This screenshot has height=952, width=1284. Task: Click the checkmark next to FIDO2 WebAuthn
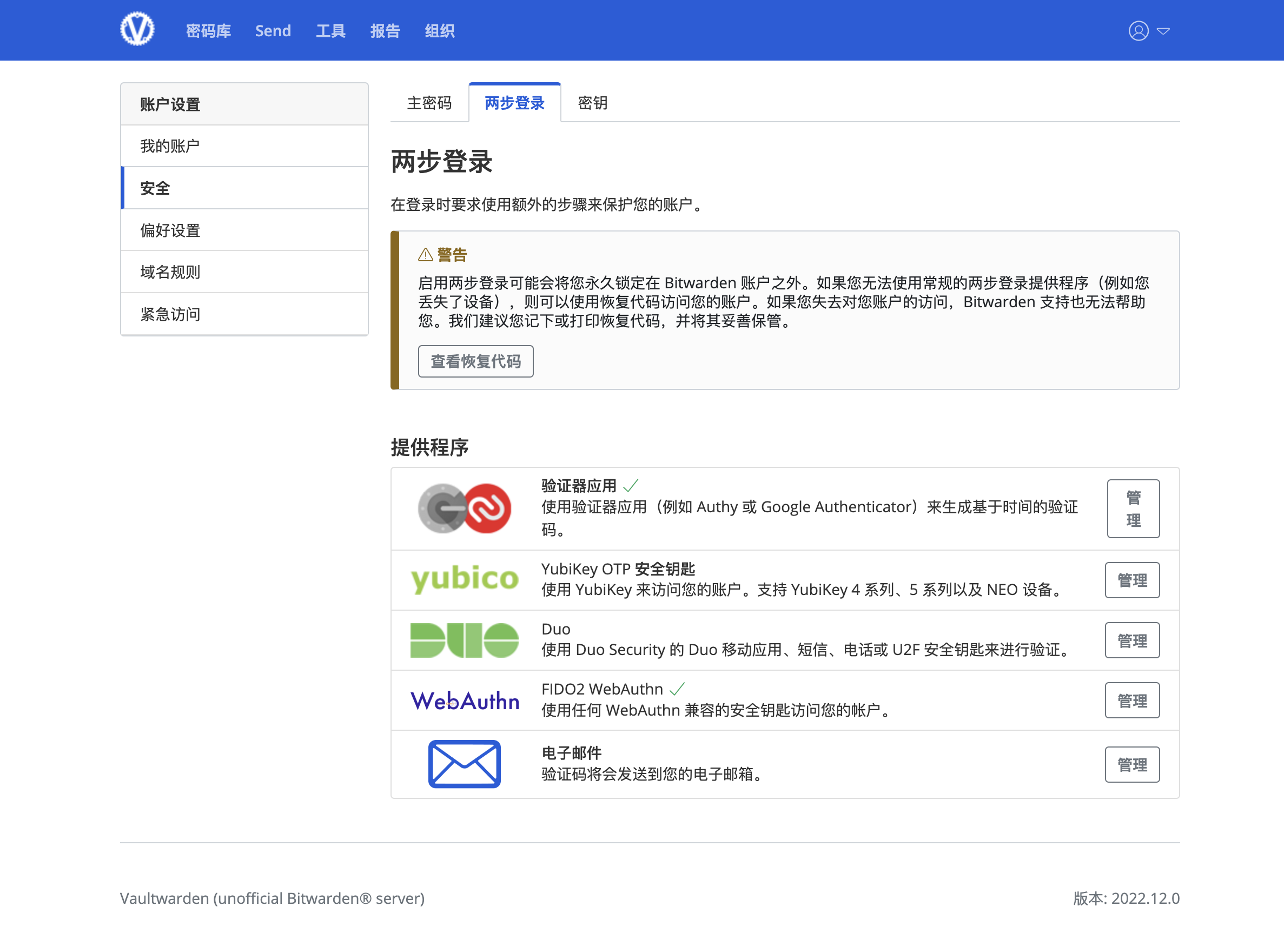coord(677,689)
